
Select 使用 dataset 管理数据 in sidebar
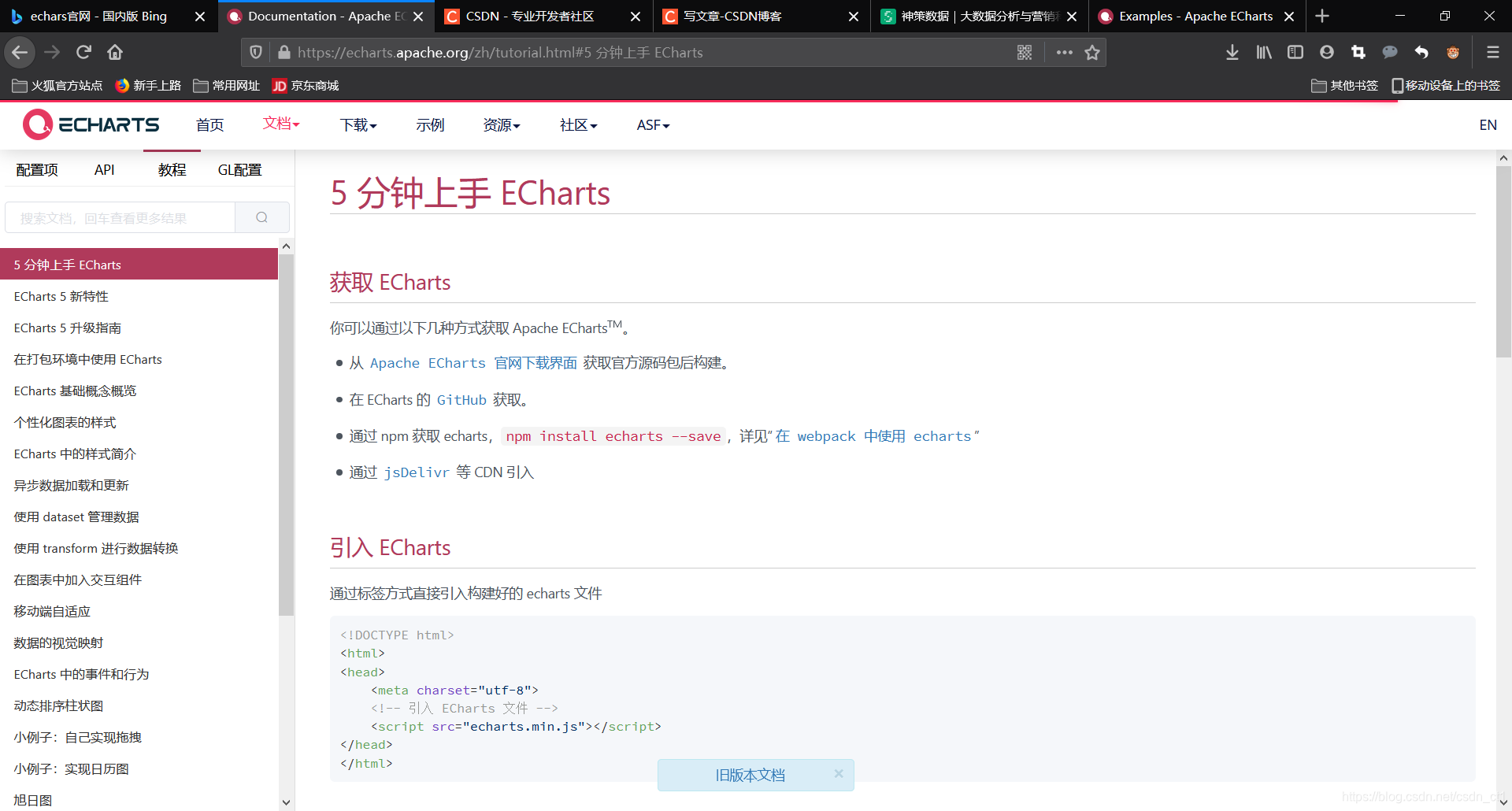(139, 517)
